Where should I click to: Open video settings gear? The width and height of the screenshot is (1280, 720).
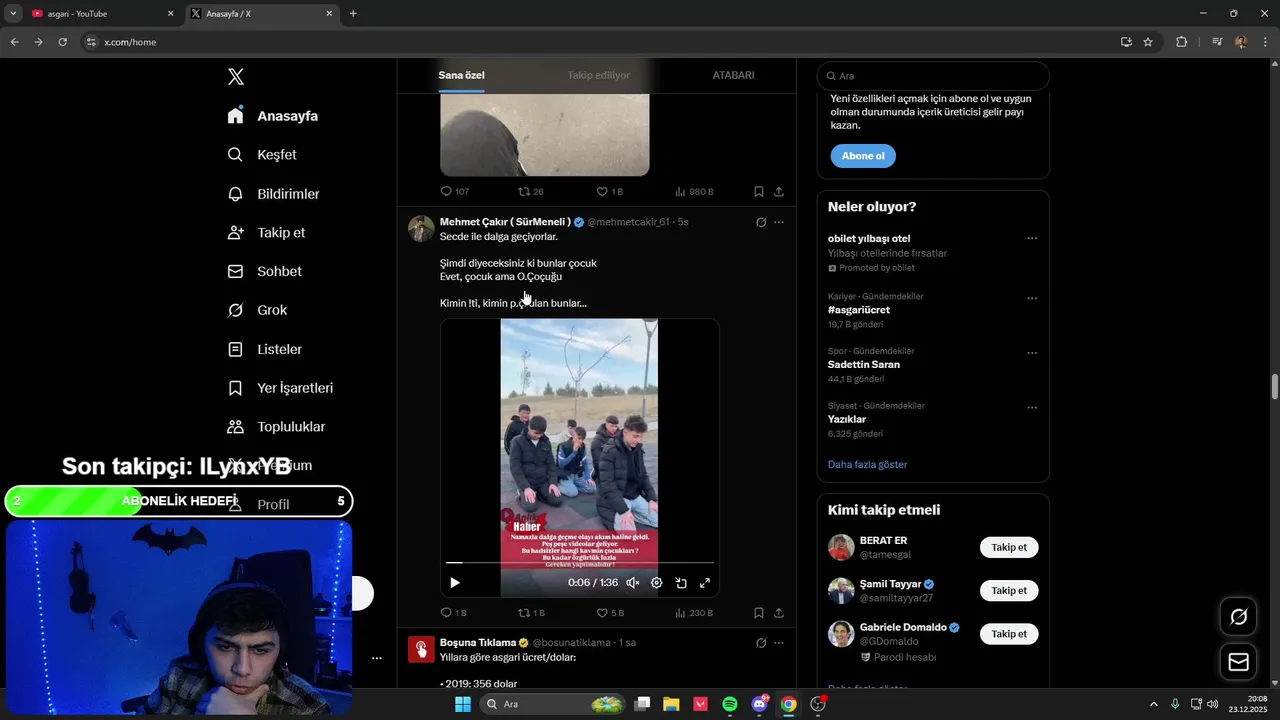click(656, 583)
